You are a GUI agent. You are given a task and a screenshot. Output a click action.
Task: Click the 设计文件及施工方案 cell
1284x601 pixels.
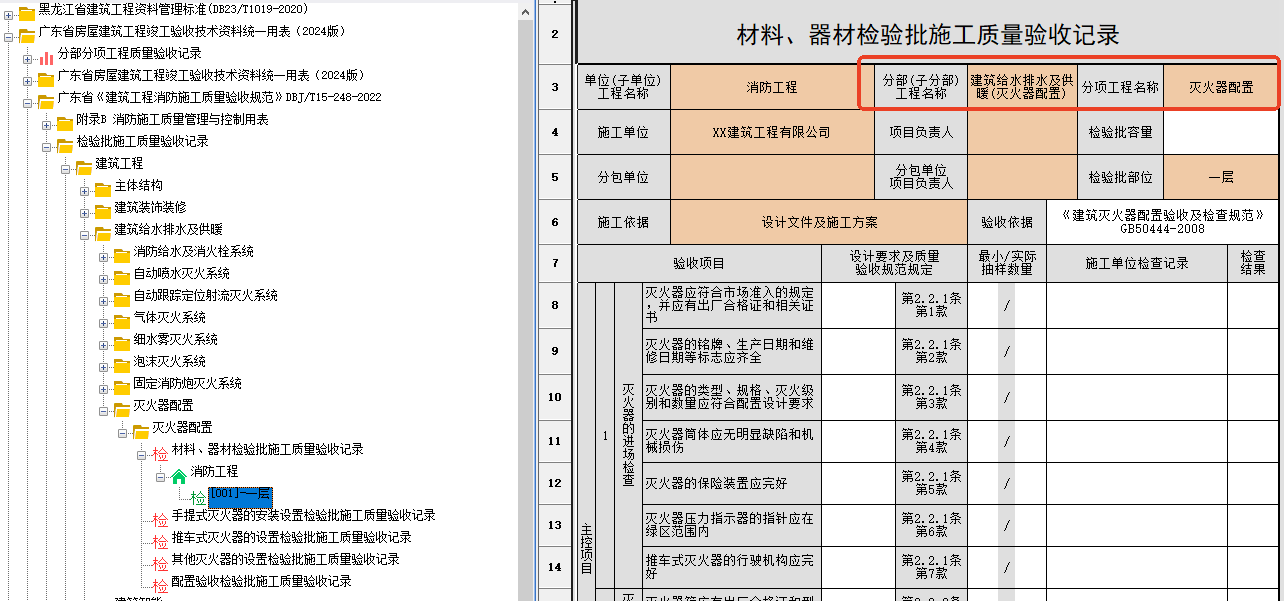tap(819, 222)
